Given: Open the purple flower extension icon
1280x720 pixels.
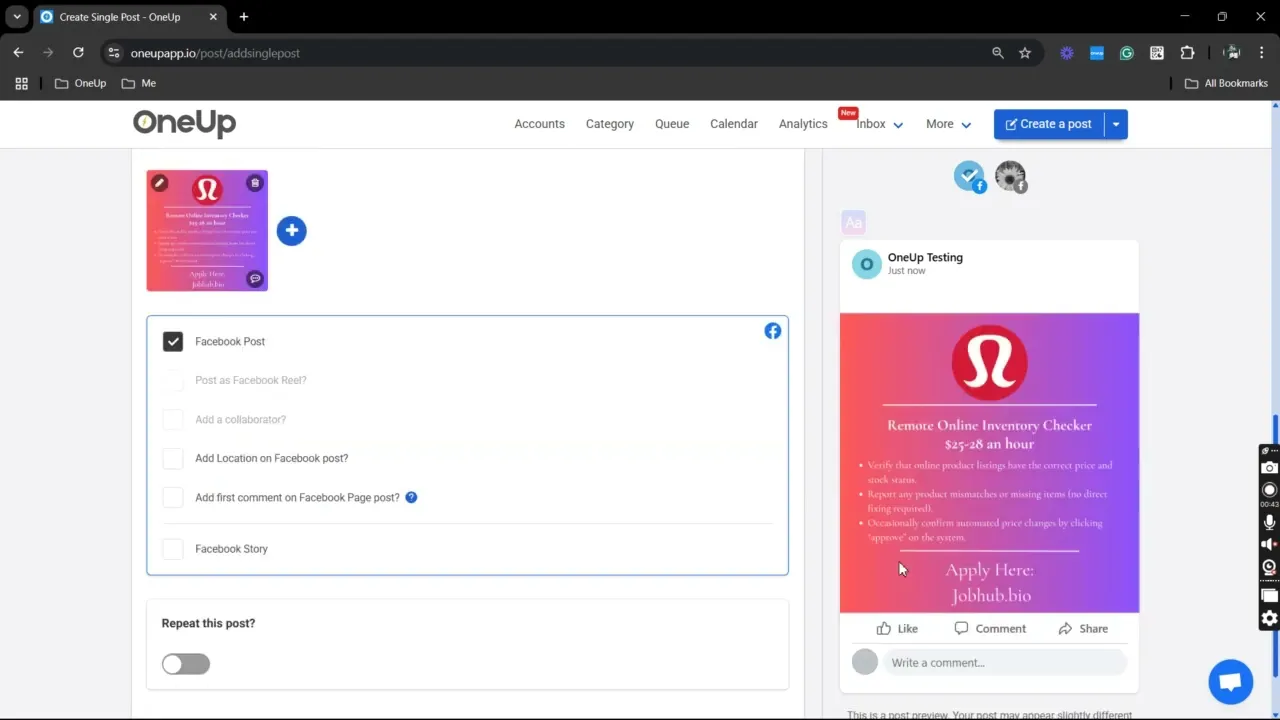Looking at the screenshot, I should click(x=1067, y=53).
